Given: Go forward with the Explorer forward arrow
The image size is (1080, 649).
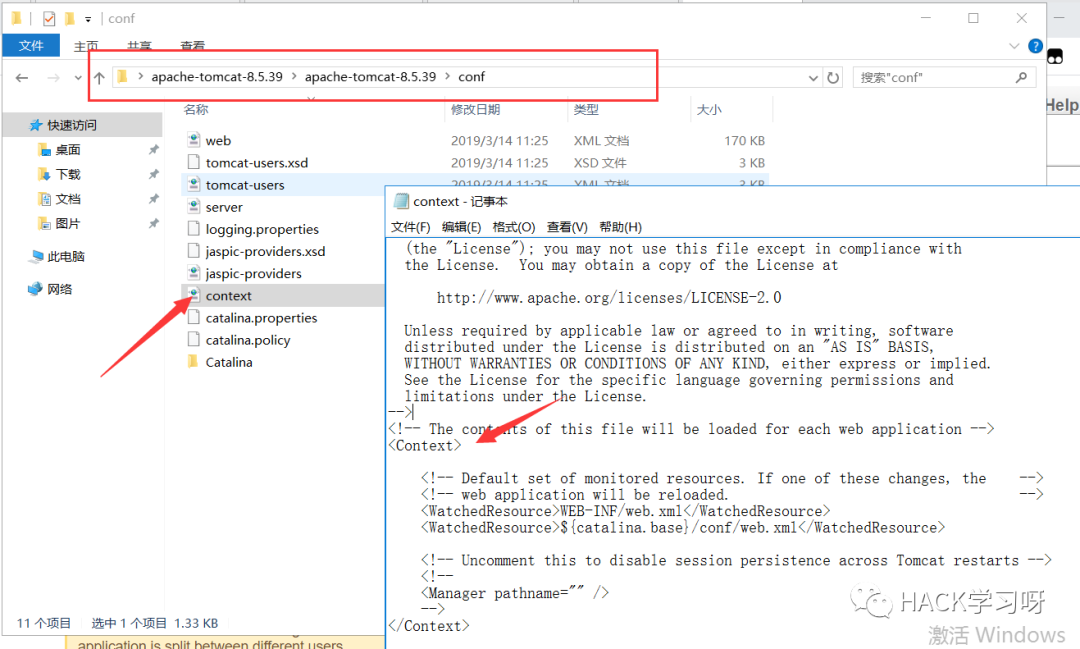Looking at the screenshot, I should coord(53,78).
